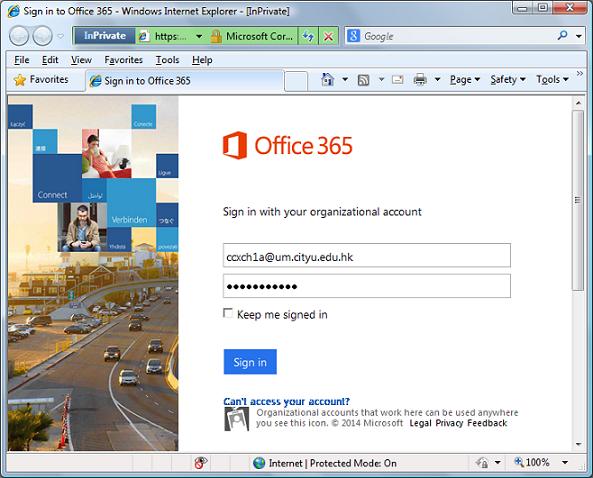This screenshot has height=478, width=593.
Task: Click the blue Sign in button
Action: [x=250, y=362]
